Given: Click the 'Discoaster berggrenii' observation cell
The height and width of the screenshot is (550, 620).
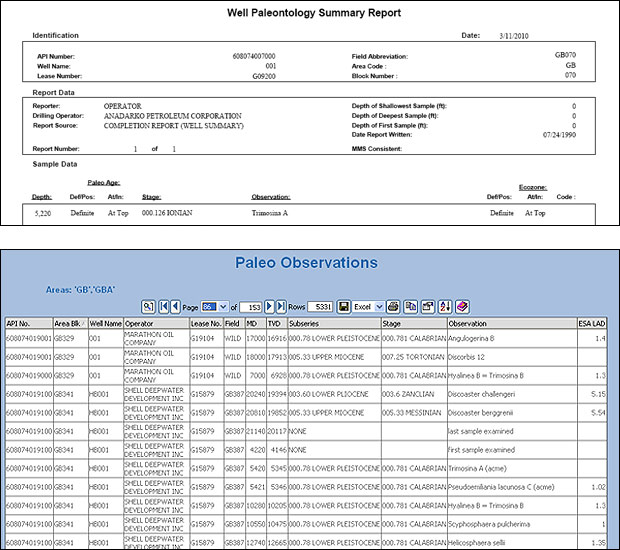Looking at the screenshot, I should pos(512,413).
